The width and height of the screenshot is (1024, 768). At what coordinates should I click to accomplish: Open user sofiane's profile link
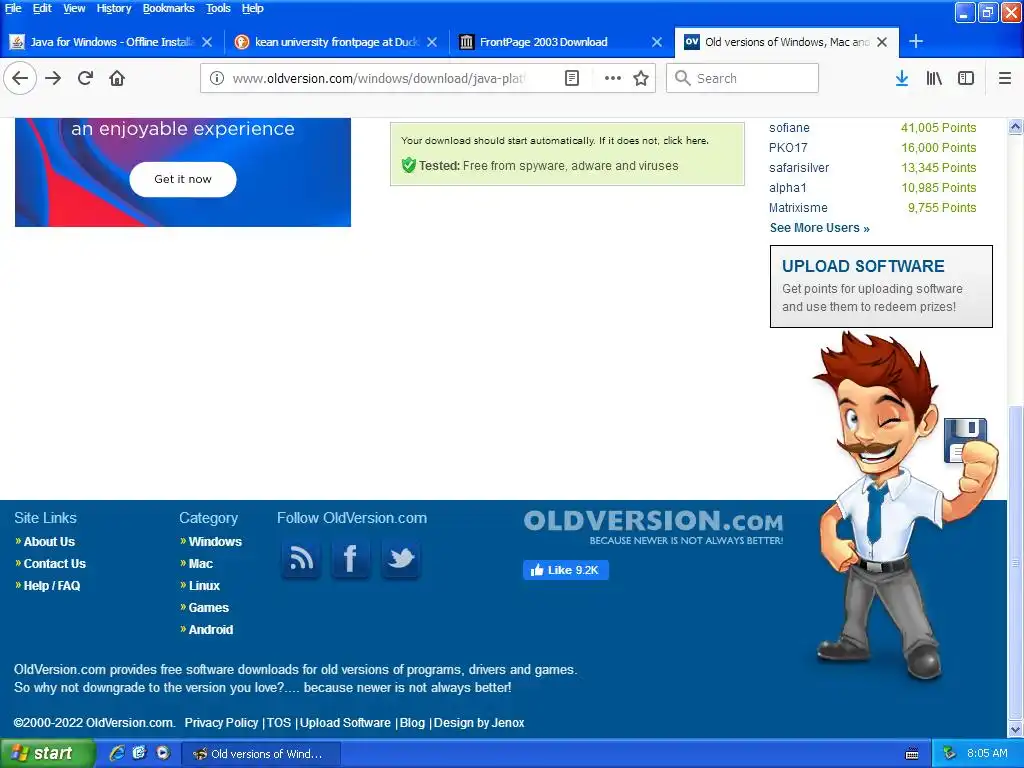[789, 128]
